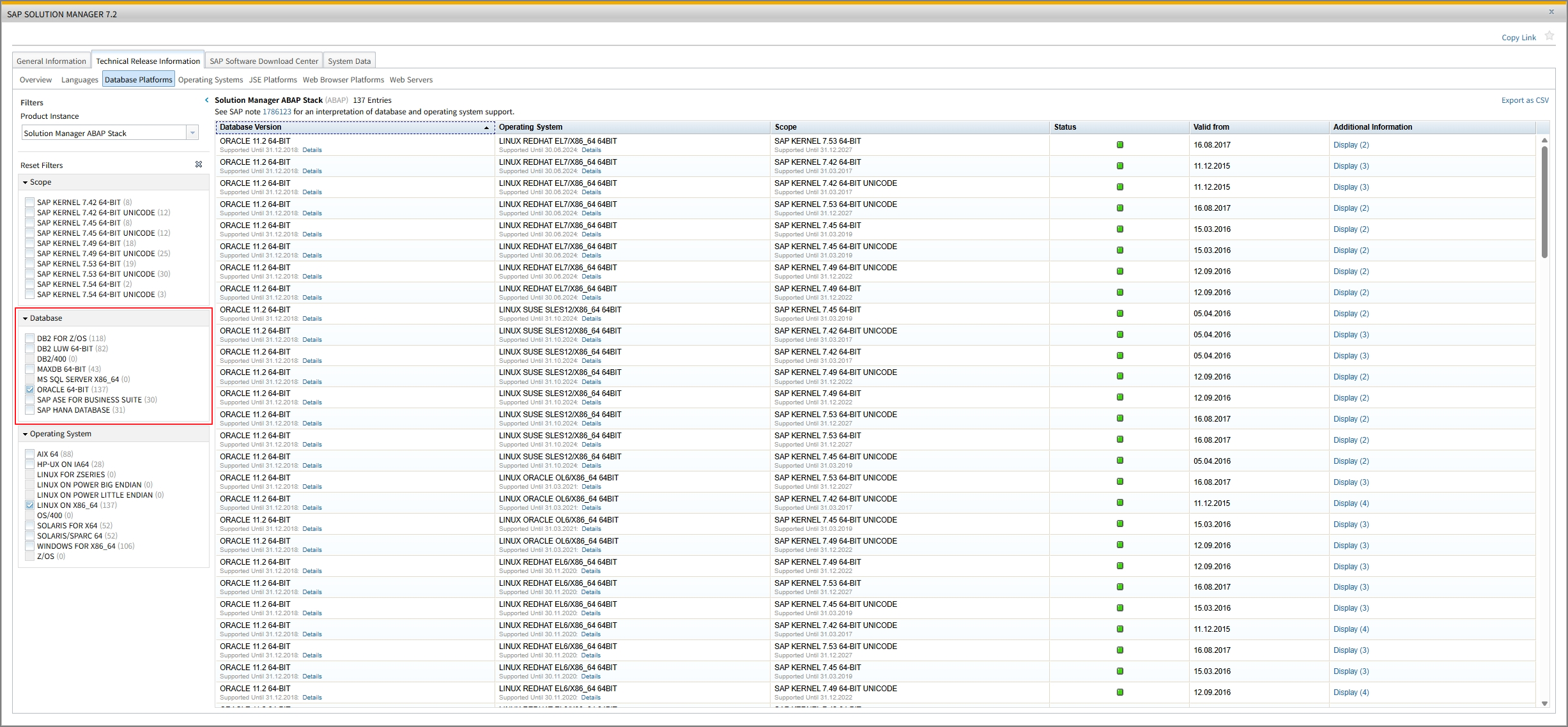
Task: Check SAP HANA DATABASE filter
Action: (29, 410)
